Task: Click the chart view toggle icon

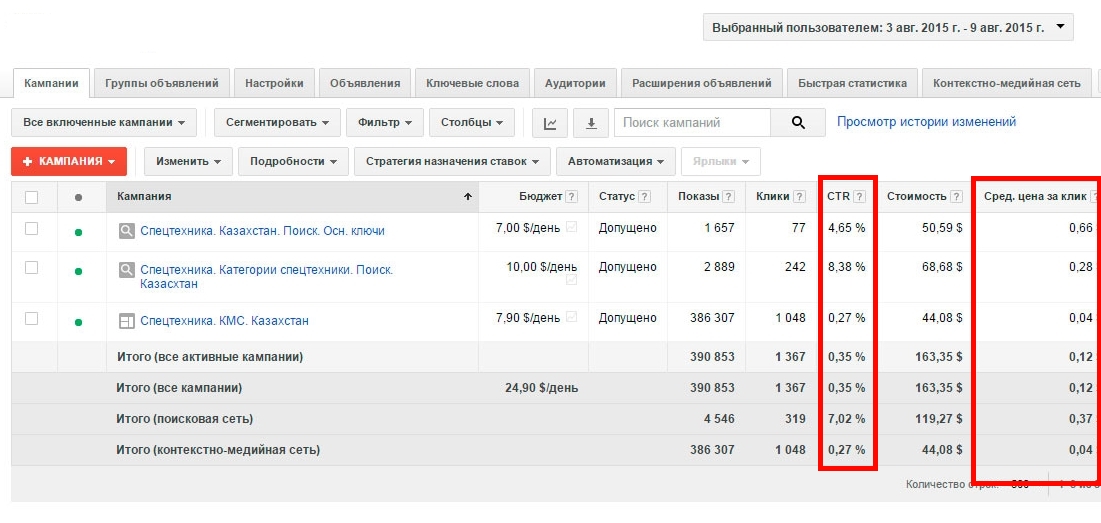Action: [550, 123]
